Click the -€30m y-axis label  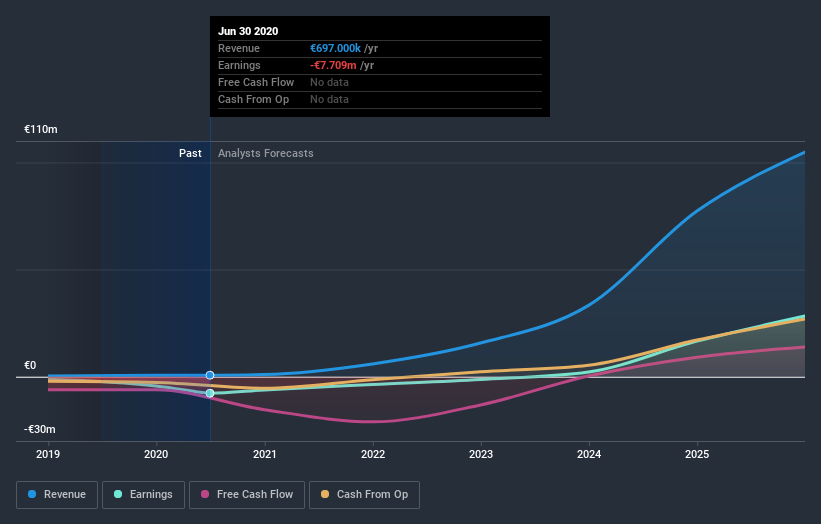(40, 429)
